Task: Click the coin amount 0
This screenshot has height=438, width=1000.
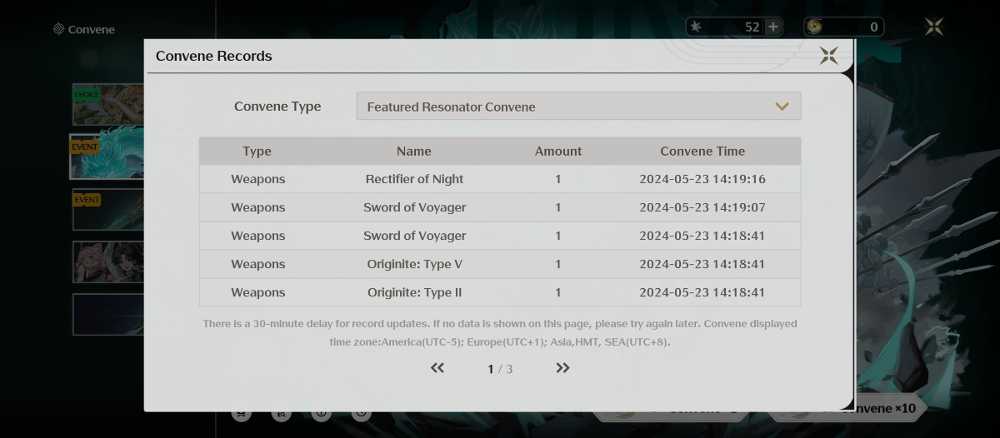Action: [x=874, y=27]
